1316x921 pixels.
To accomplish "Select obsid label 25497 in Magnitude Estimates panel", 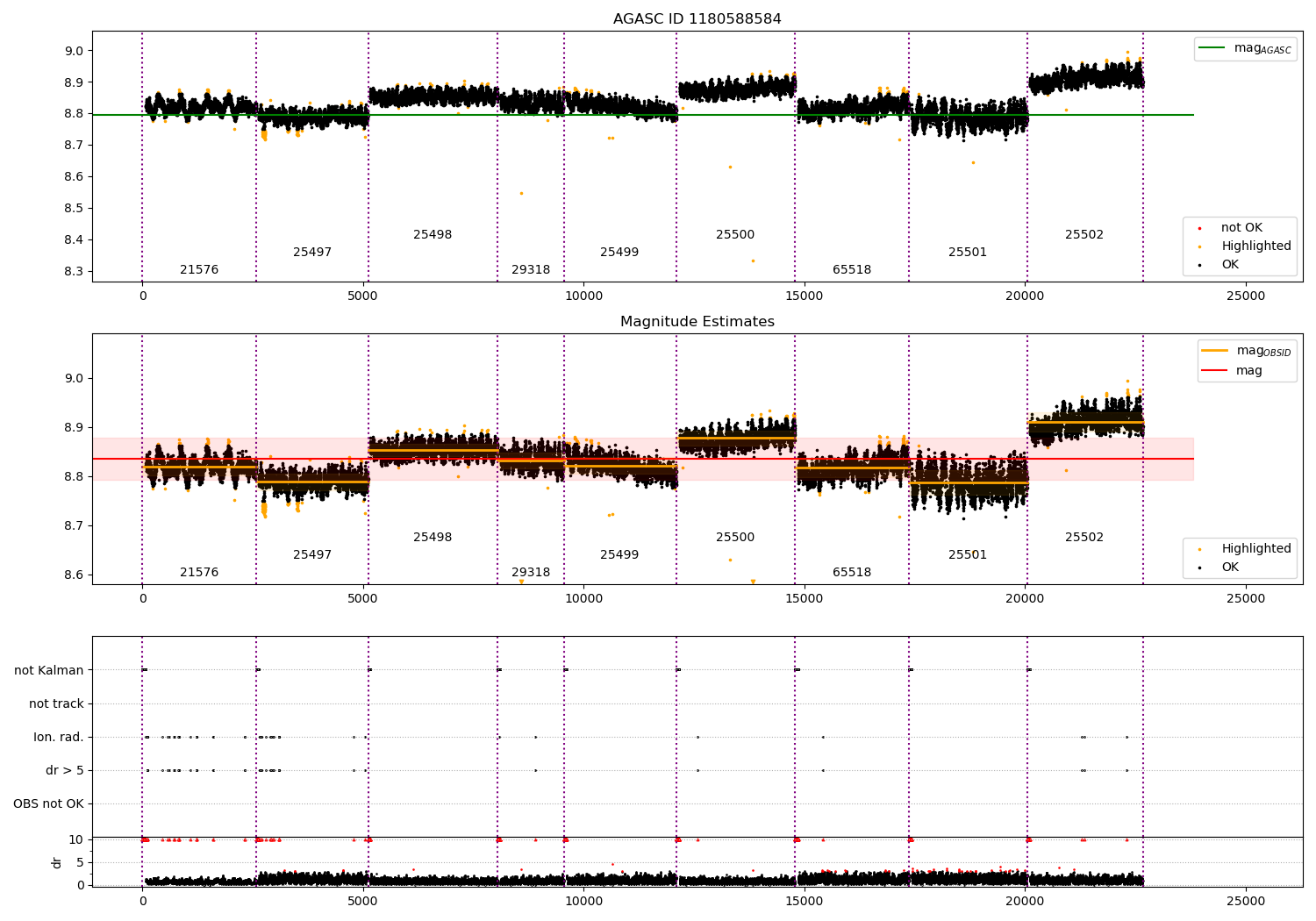I will 312,555.
